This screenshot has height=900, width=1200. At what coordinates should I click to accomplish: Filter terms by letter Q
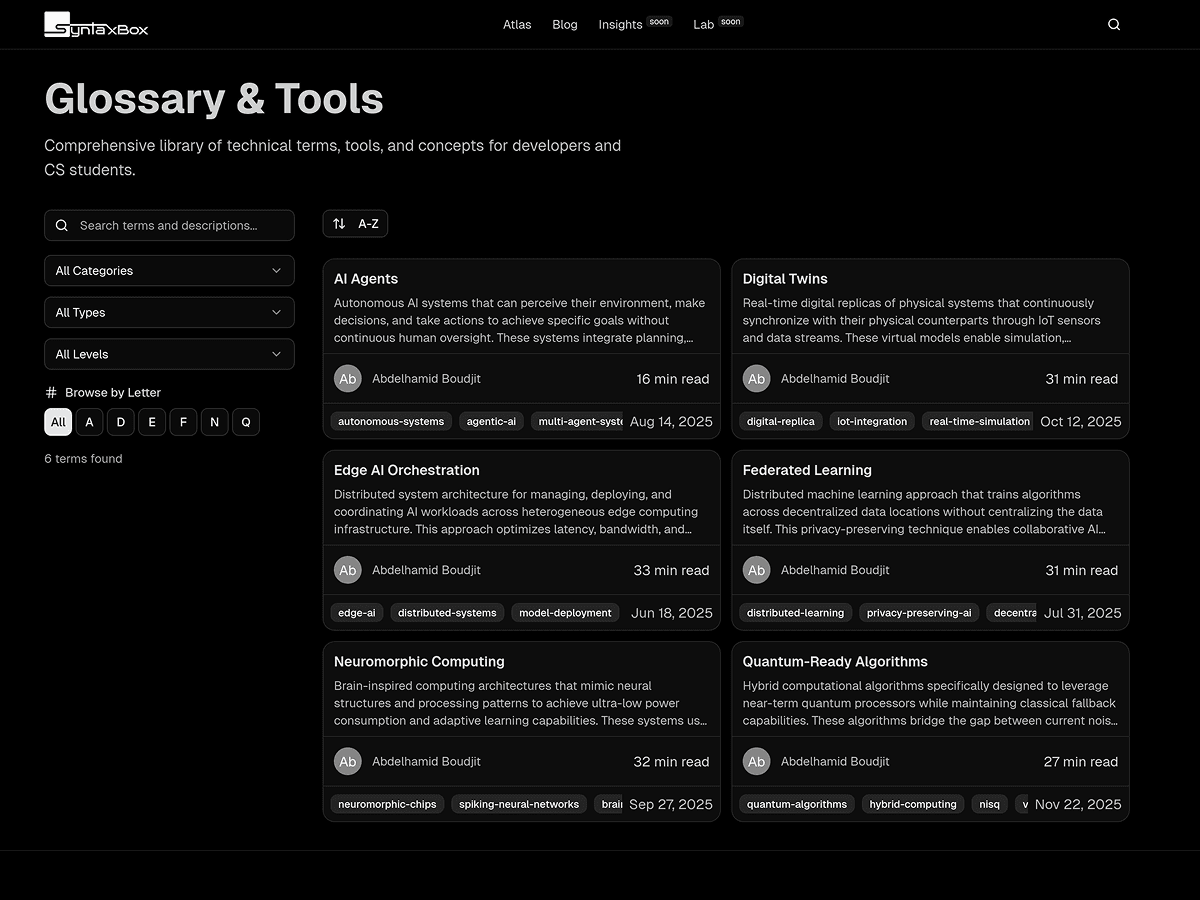tap(246, 422)
